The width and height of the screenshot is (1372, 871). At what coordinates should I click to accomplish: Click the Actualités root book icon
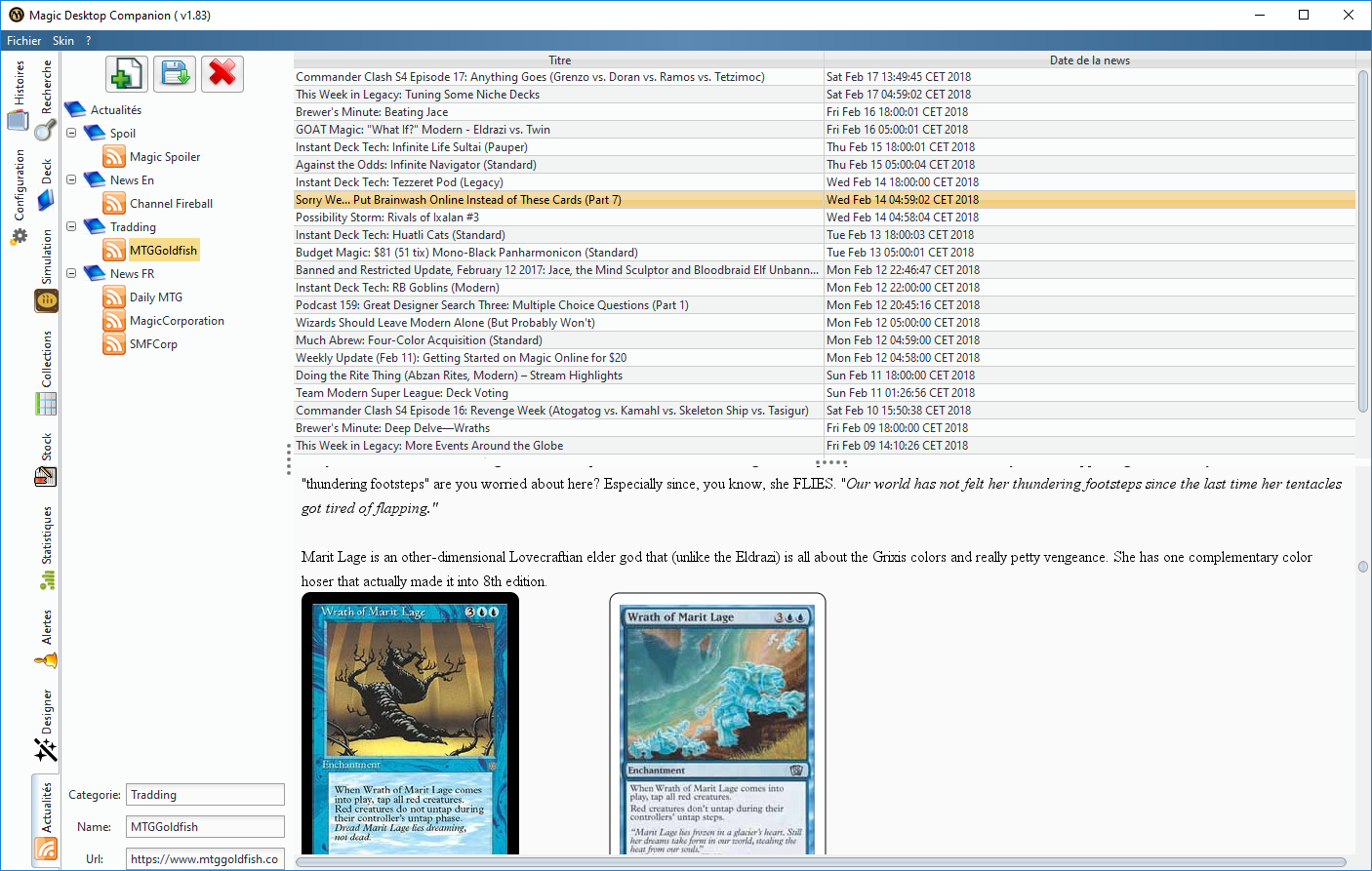coord(75,110)
